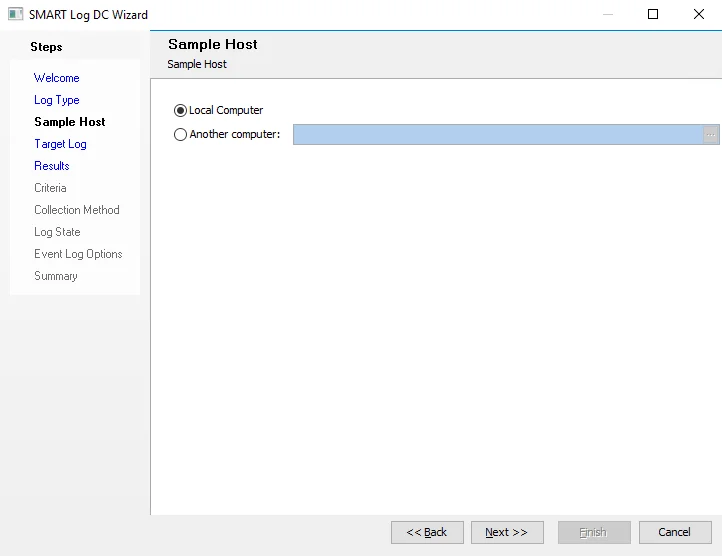The width and height of the screenshot is (722, 556).
Task: Click the Collection Method step
Action: 77,210
